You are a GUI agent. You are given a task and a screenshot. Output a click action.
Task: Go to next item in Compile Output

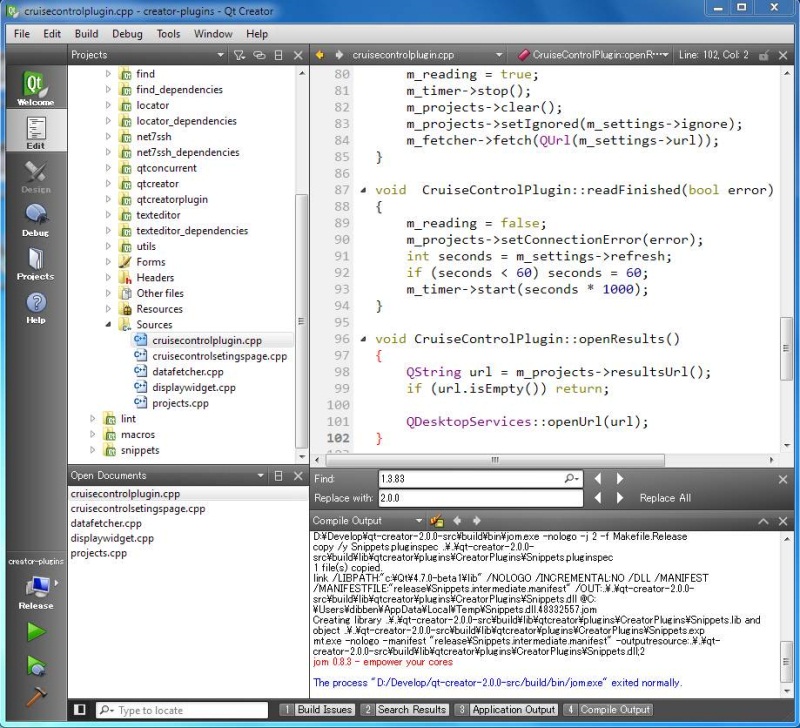[477, 520]
